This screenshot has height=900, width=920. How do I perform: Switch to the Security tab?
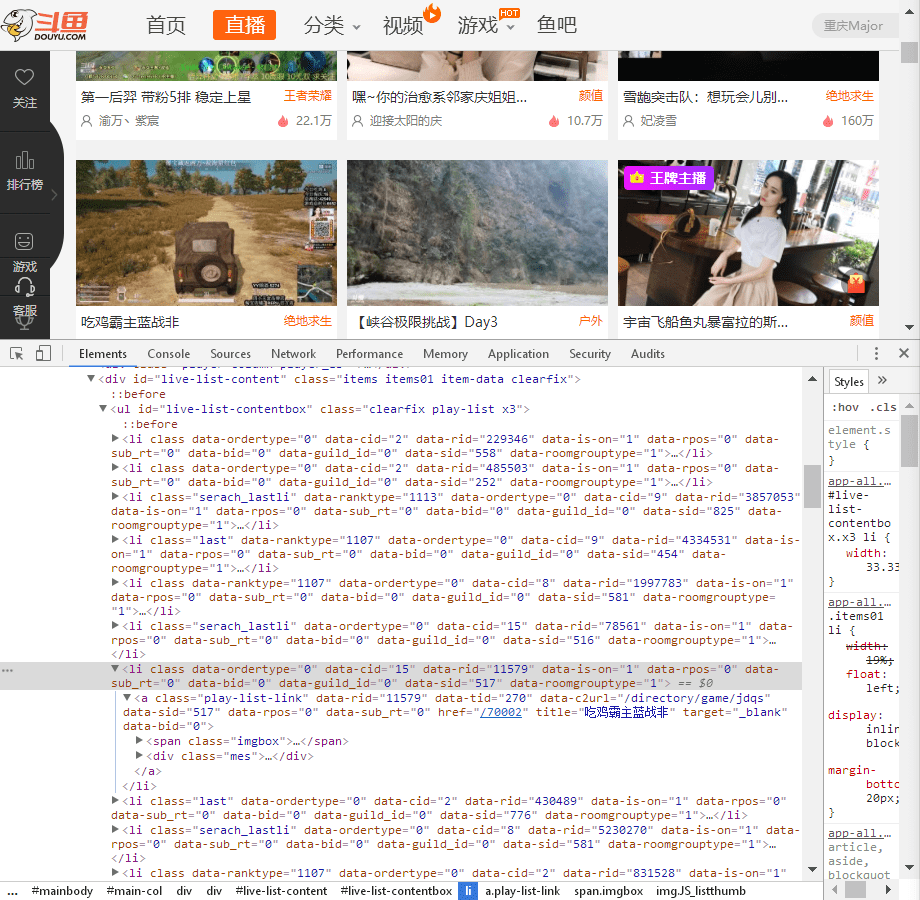[590, 354]
